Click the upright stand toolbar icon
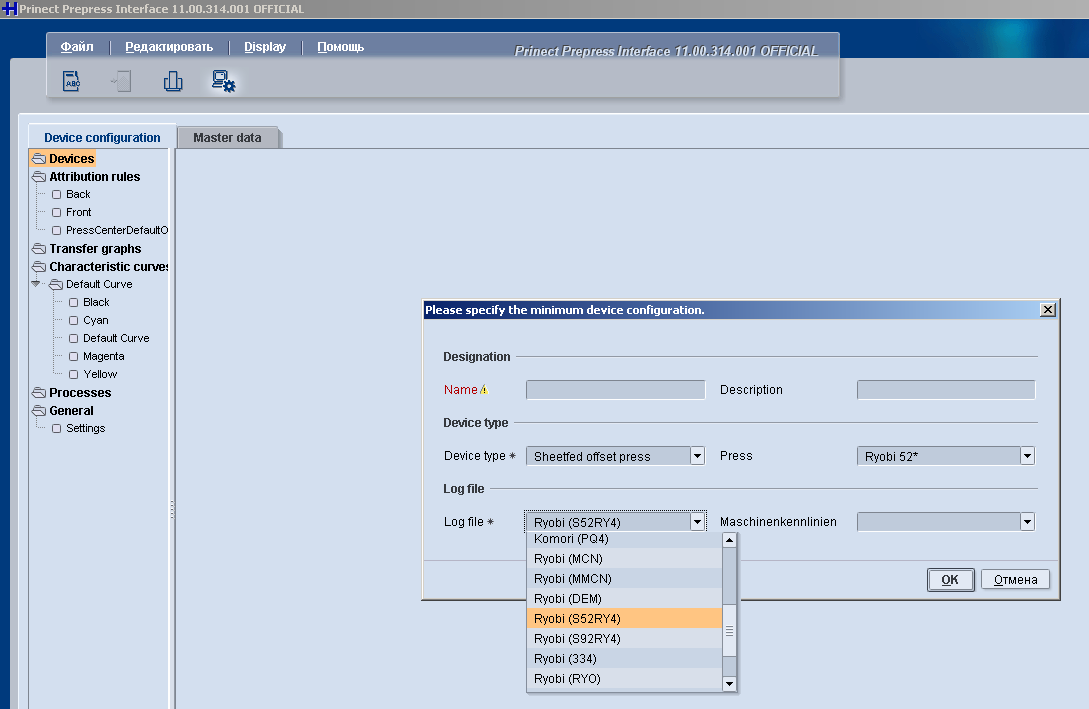Viewport: 1089px width, 709px height. click(x=173, y=81)
